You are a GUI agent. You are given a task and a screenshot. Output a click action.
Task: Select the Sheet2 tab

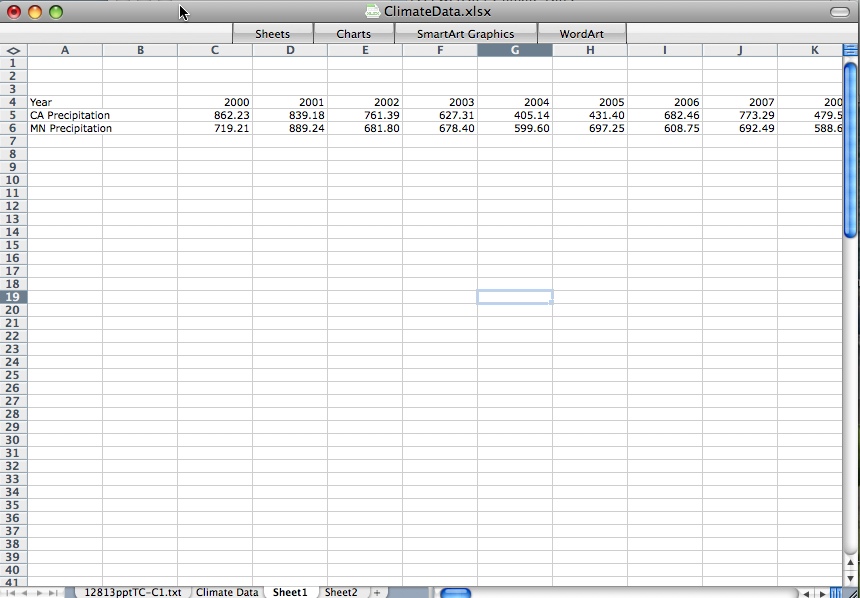341,592
